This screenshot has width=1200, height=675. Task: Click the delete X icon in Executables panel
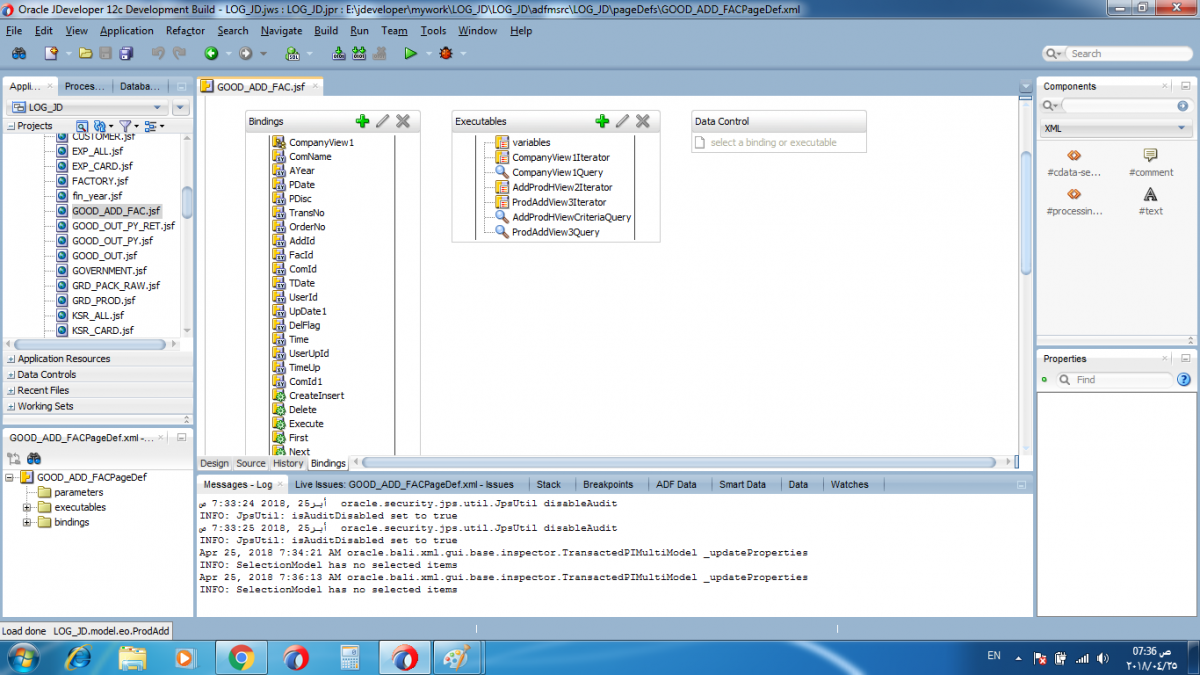(643, 121)
